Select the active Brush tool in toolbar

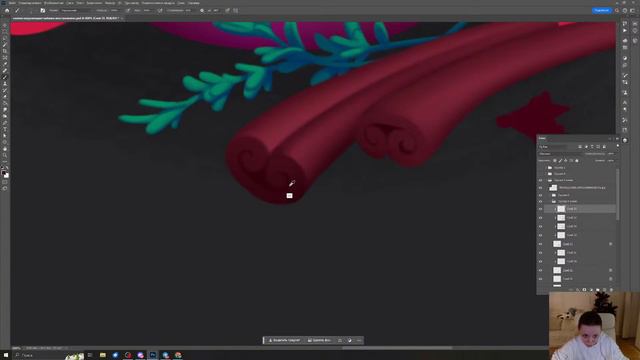[5, 77]
